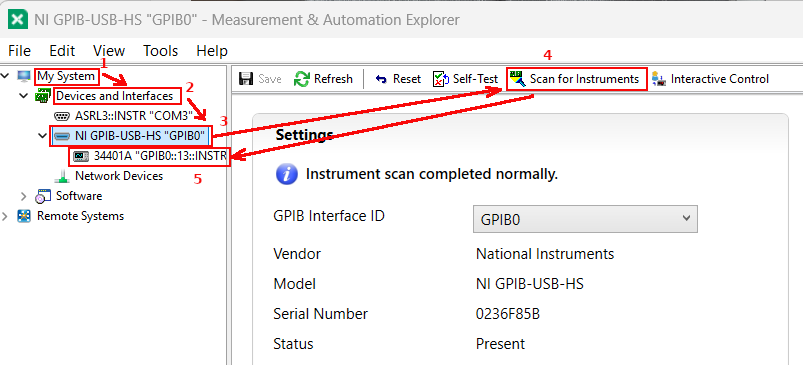Click the Reset toolbar button label
Screen dimensions: 803x365
tap(407, 79)
